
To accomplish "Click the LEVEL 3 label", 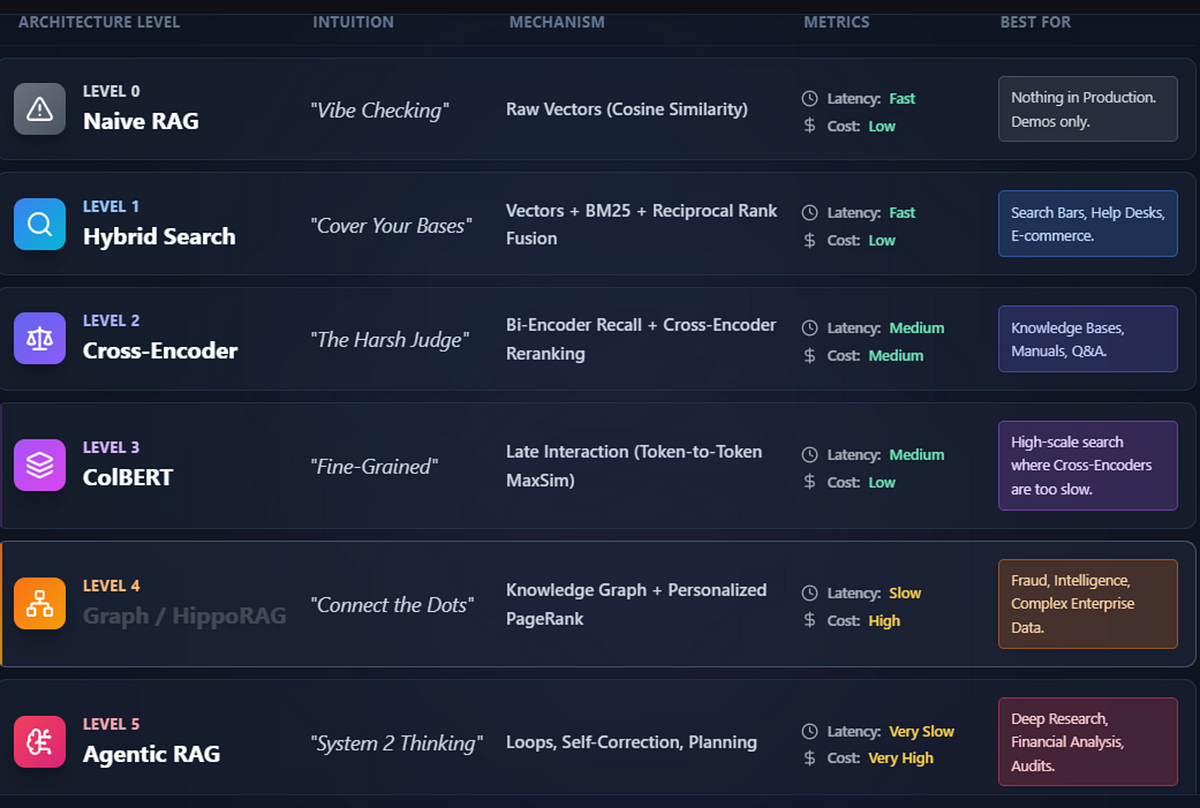I will click(x=111, y=447).
